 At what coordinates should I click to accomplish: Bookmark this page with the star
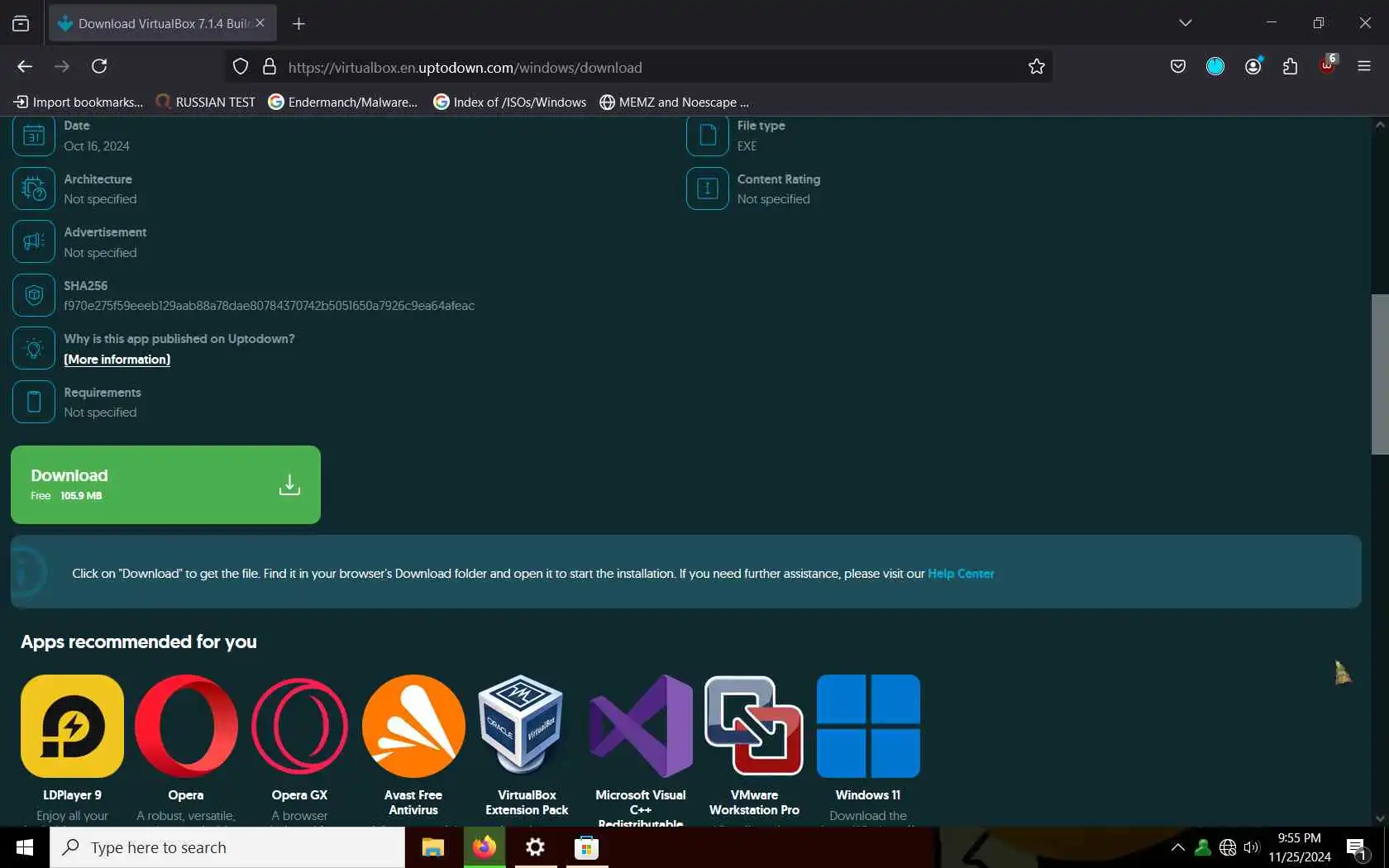click(x=1037, y=67)
